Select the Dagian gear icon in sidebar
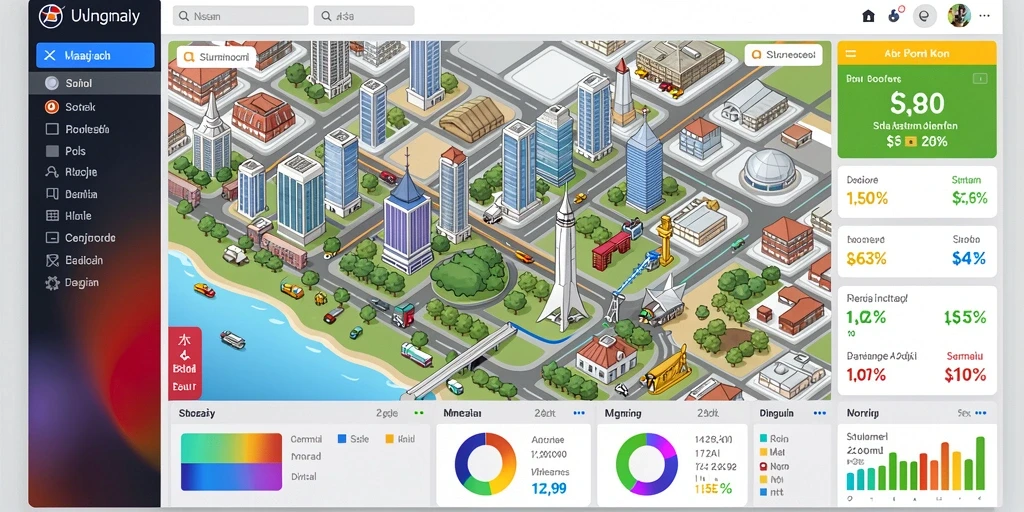Image resolution: width=1024 pixels, height=512 pixels. (x=52, y=283)
